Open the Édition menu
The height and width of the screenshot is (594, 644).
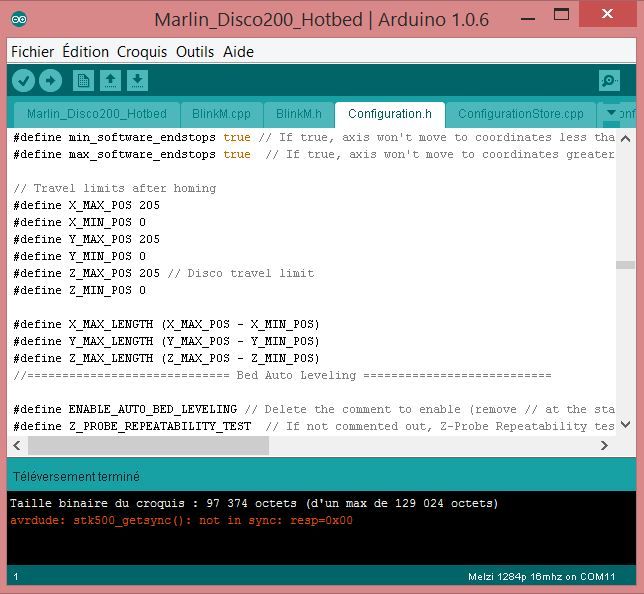pos(85,52)
